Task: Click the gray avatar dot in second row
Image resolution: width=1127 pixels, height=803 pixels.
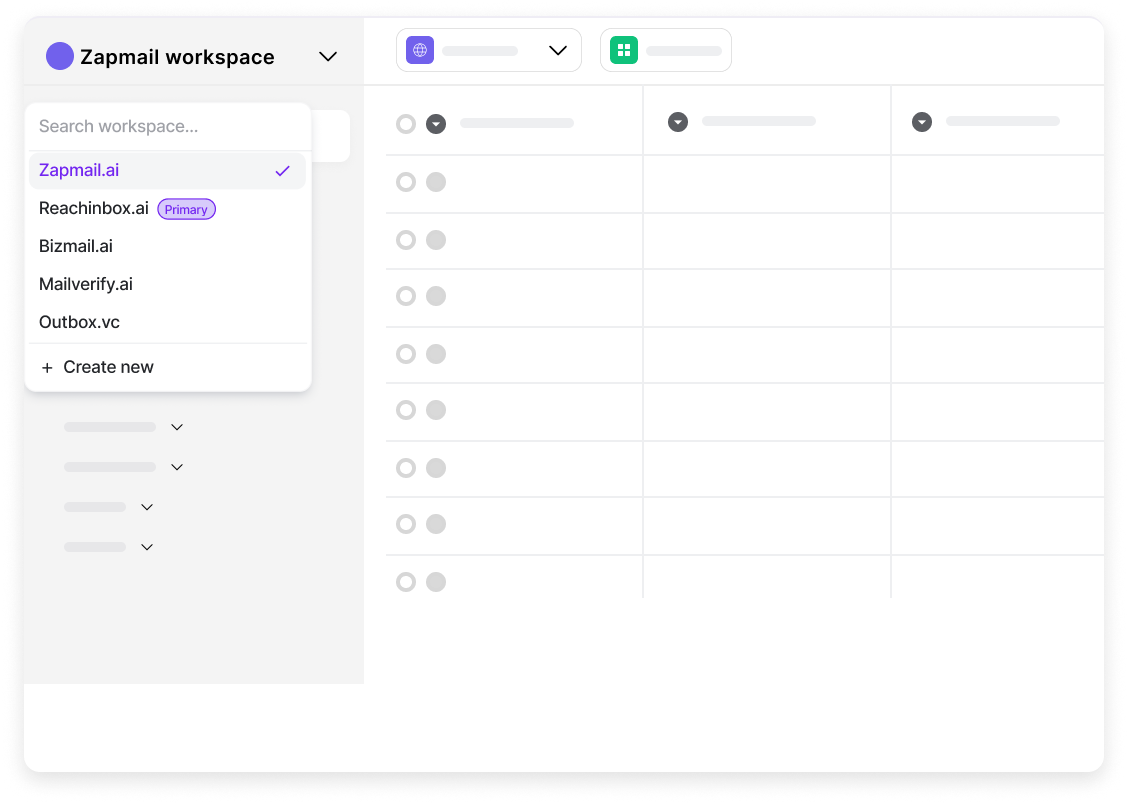Action: coord(436,240)
